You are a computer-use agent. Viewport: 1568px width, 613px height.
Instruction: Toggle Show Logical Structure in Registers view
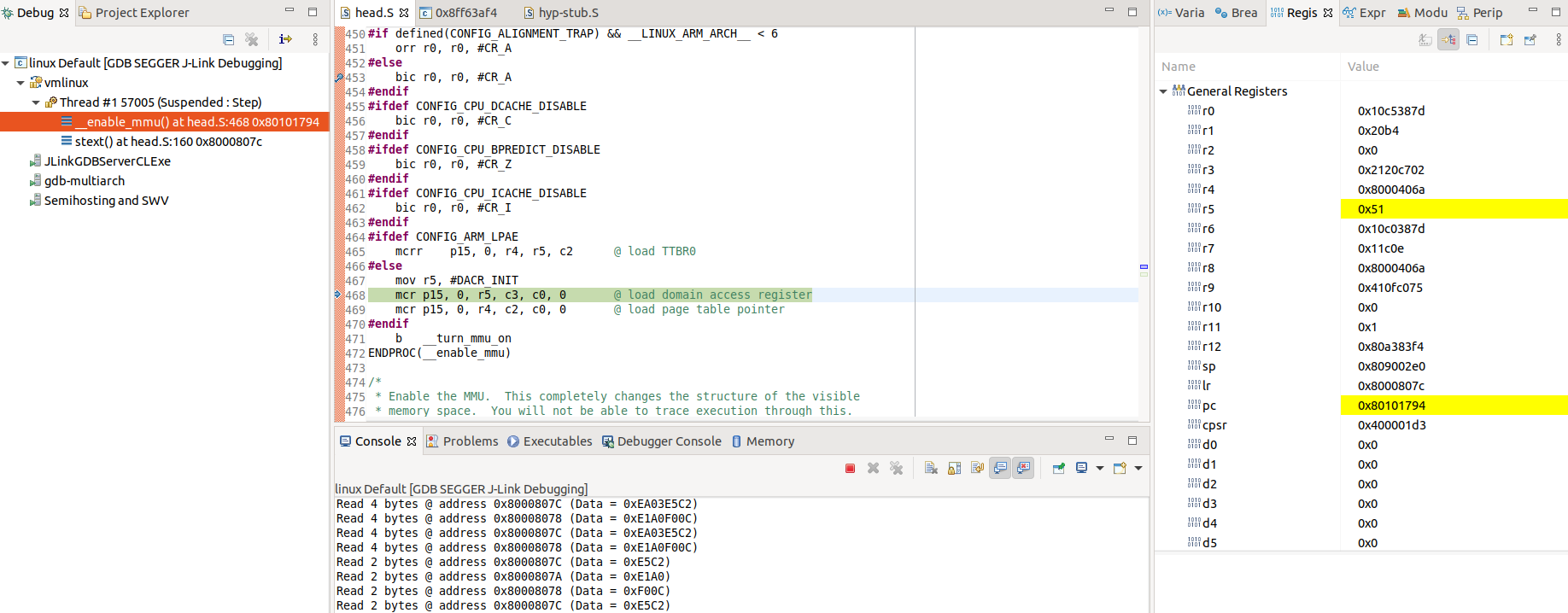point(1448,39)
